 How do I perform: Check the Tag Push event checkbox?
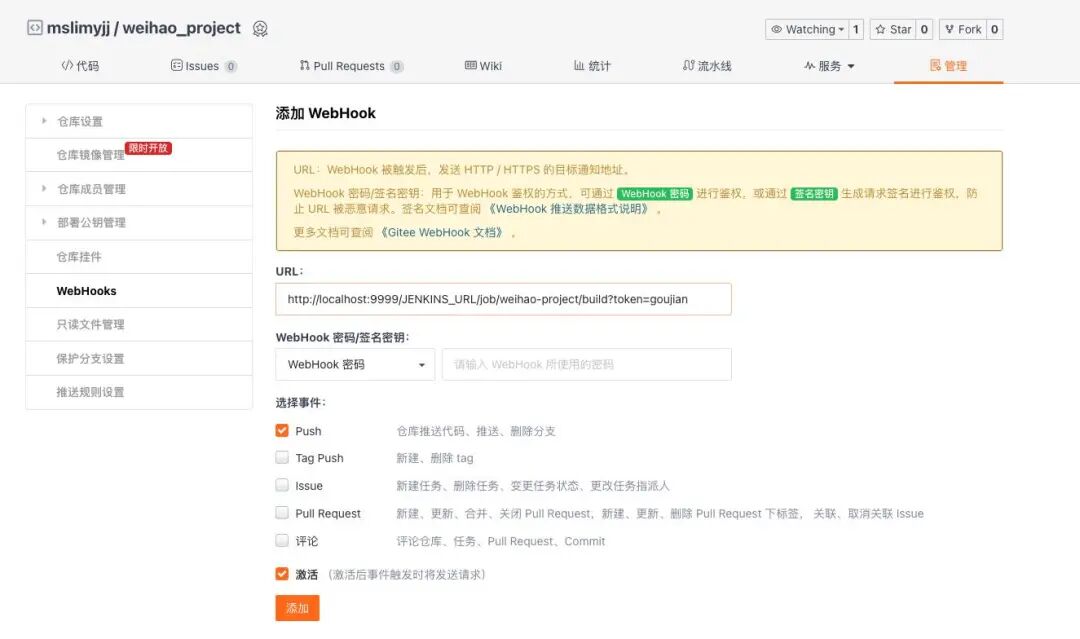282,457
